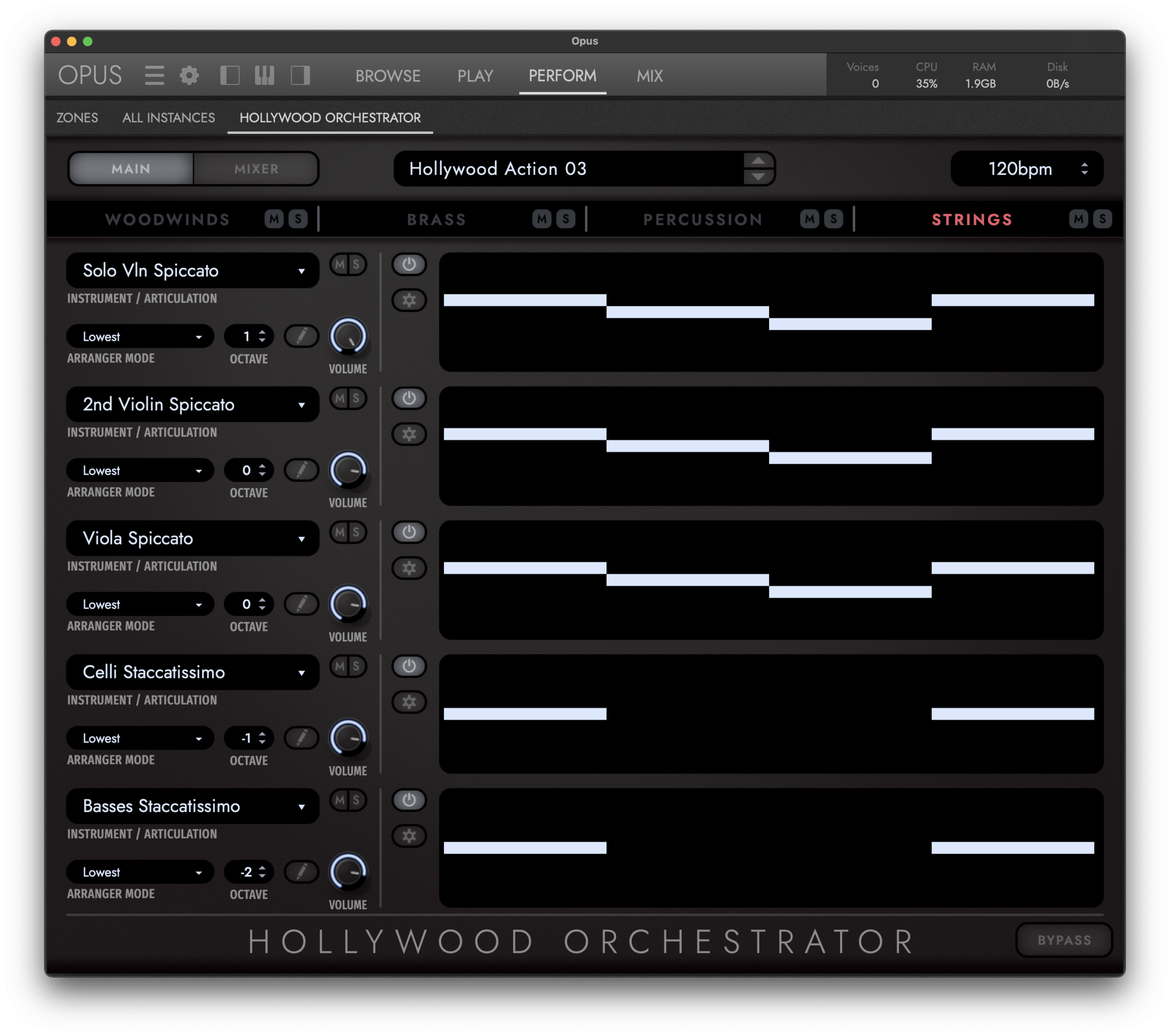1170x1036 pixels.
Task: Click the Basses Staccatissimo volume knob
Action: (347, 872)
